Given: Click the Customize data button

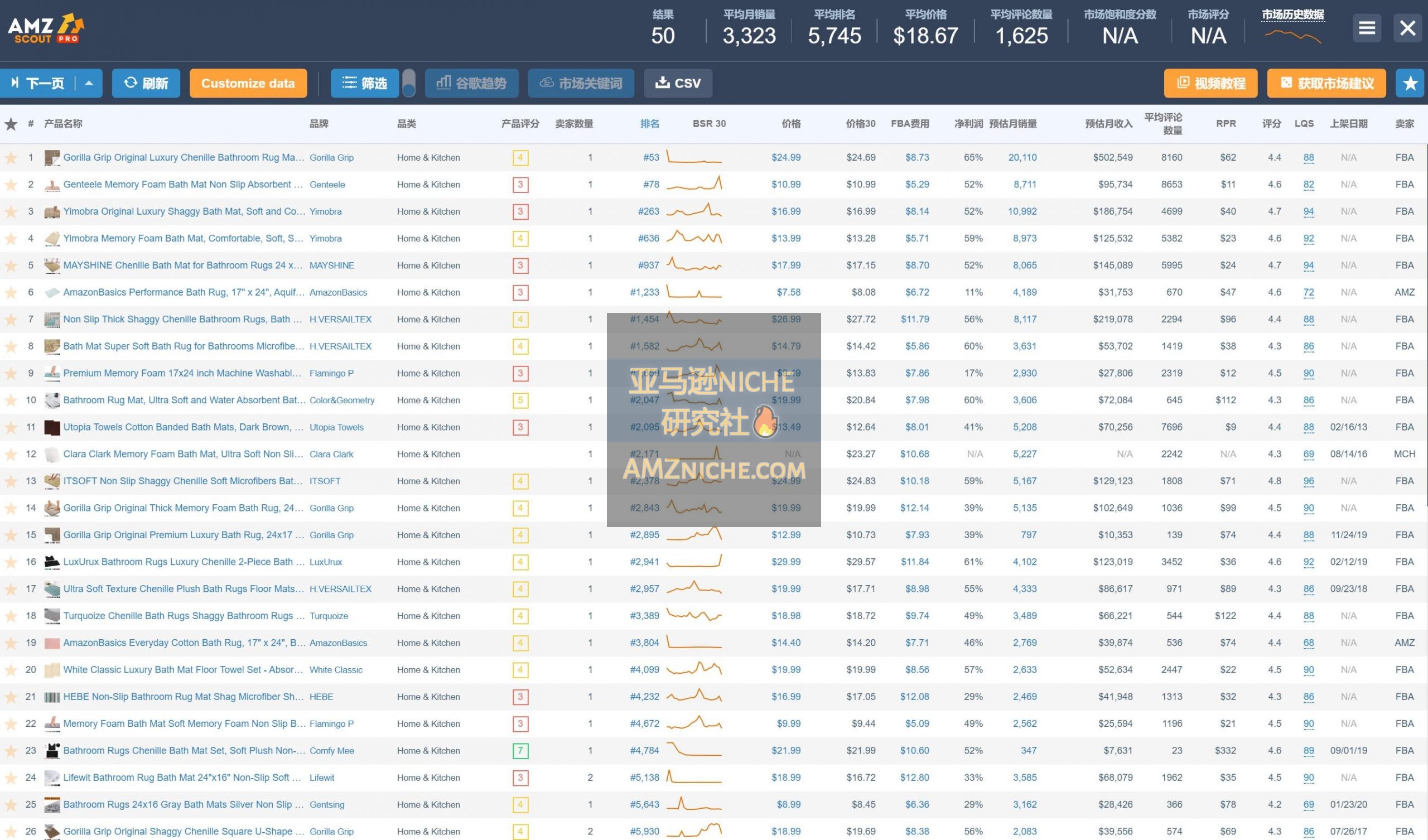Looking at the screenshot, I should (248, 83).
